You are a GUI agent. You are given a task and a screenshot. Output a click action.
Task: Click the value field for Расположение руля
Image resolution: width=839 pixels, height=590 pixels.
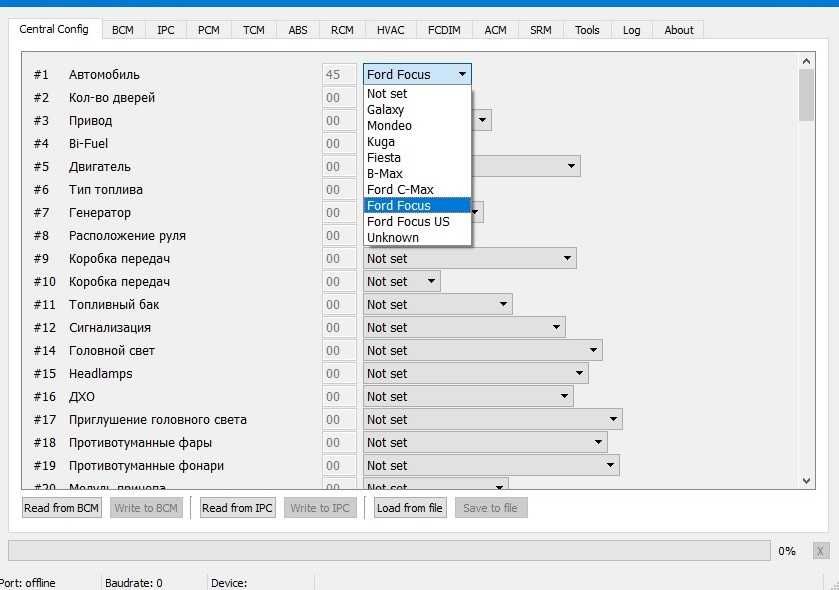[x=339, y=235]
